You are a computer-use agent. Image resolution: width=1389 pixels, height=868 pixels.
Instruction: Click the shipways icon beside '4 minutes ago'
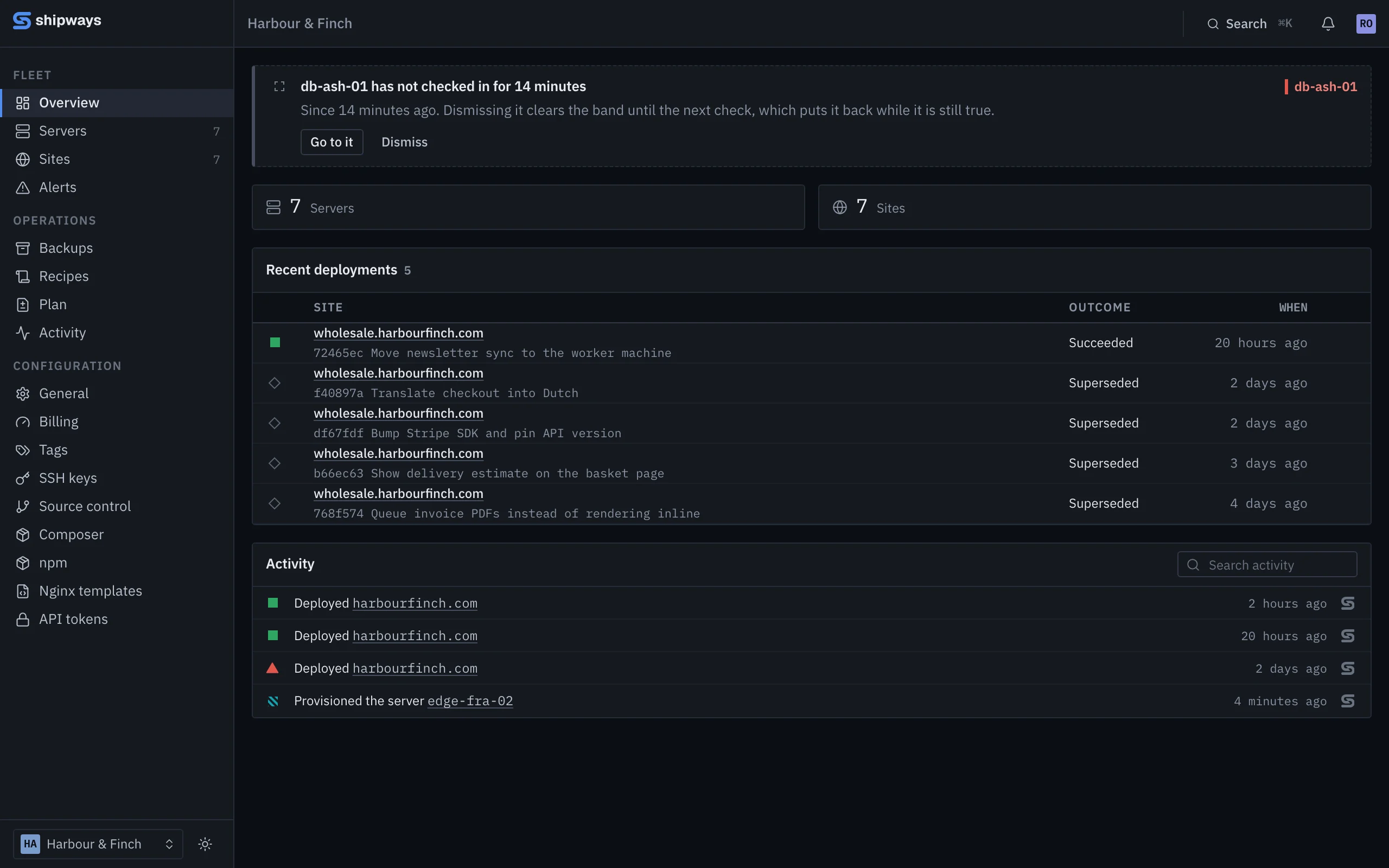1348,701
